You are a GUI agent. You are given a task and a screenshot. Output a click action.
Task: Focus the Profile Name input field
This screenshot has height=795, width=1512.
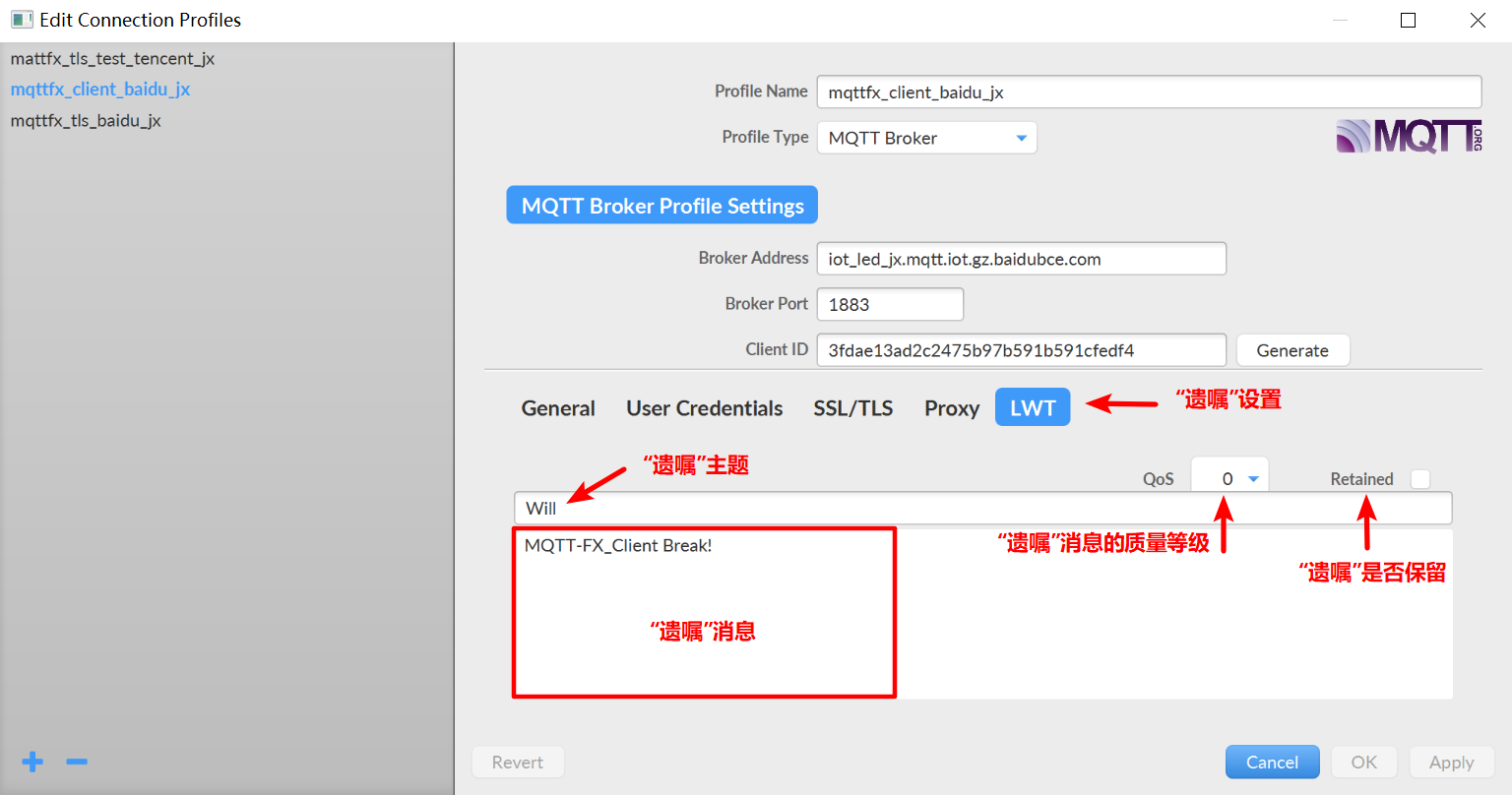click(1149, 92)
